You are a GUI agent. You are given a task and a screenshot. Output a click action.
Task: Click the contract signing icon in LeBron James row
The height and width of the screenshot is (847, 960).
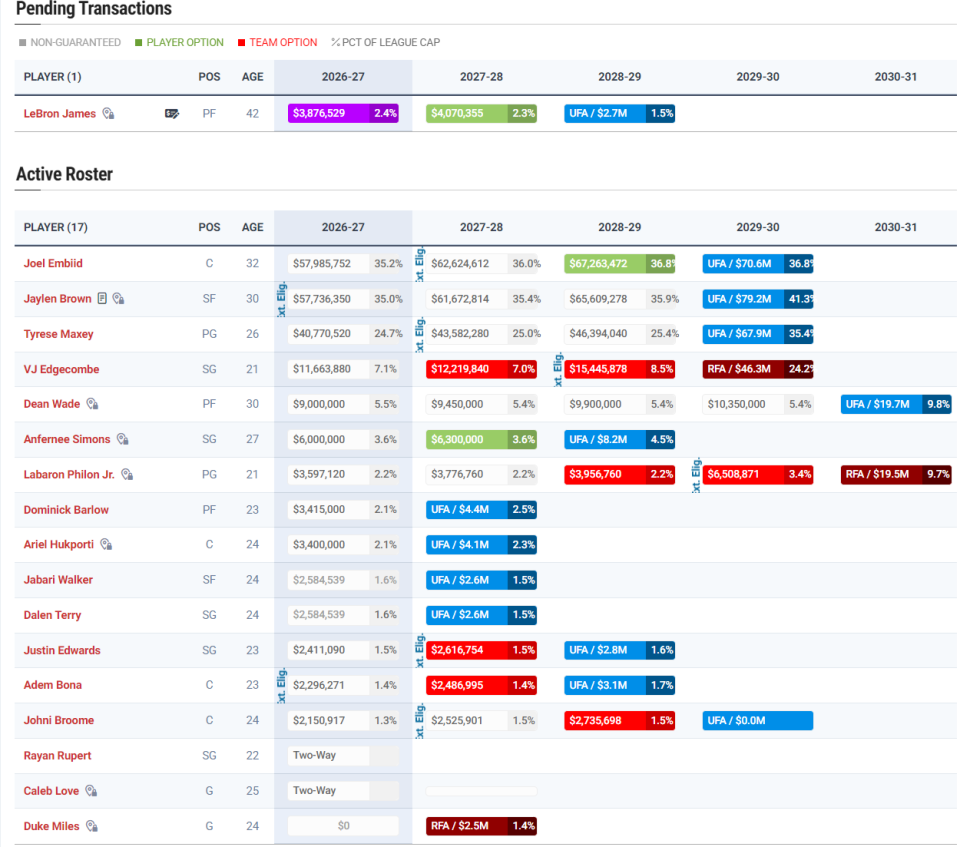172,113
